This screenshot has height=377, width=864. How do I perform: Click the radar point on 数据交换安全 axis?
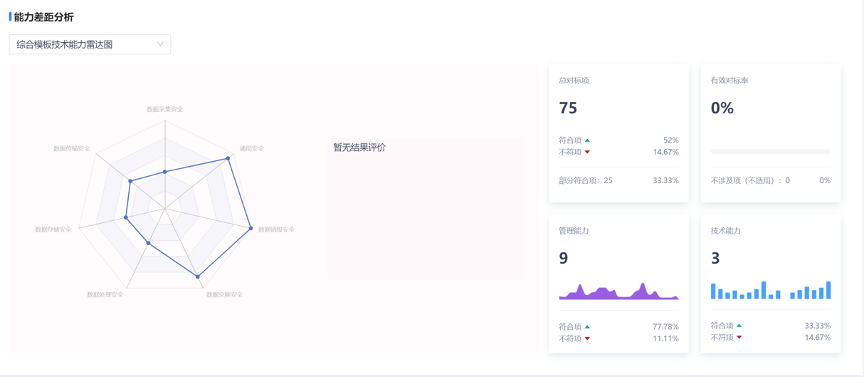(198, 276)
